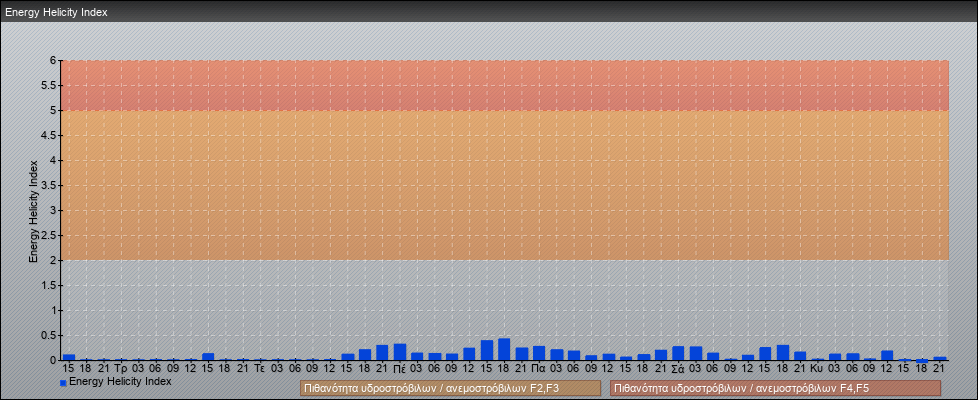Viewport: 978px width, 400px height.
Task: Select the Πέ day label on x-axis
Action: click(400, 369)
